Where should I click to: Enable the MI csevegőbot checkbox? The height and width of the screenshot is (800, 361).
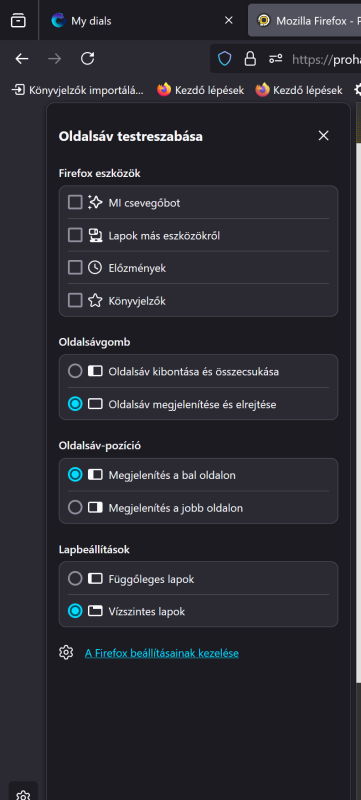[x=75, y=203]
